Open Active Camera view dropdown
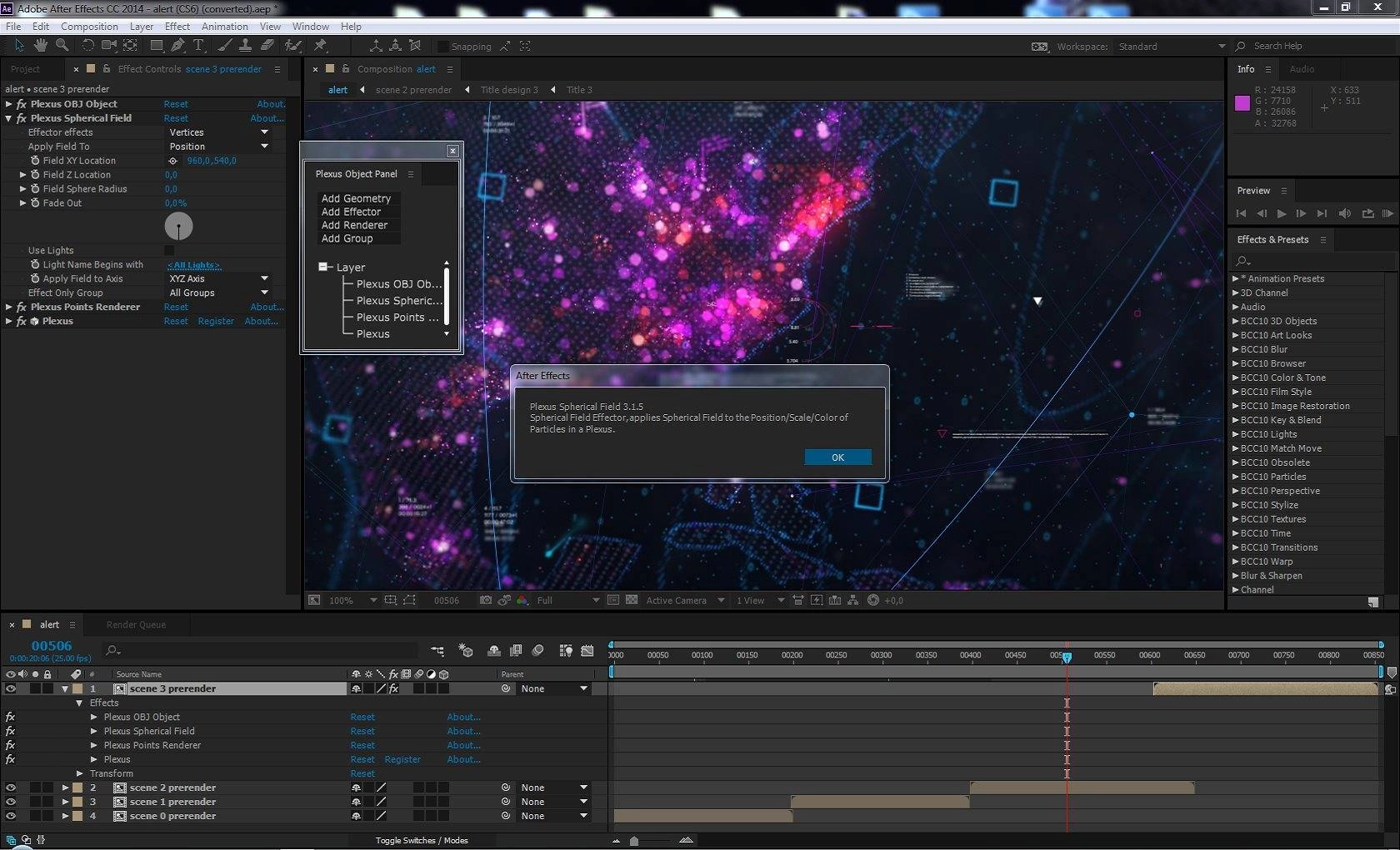 [x=685, y=600]
